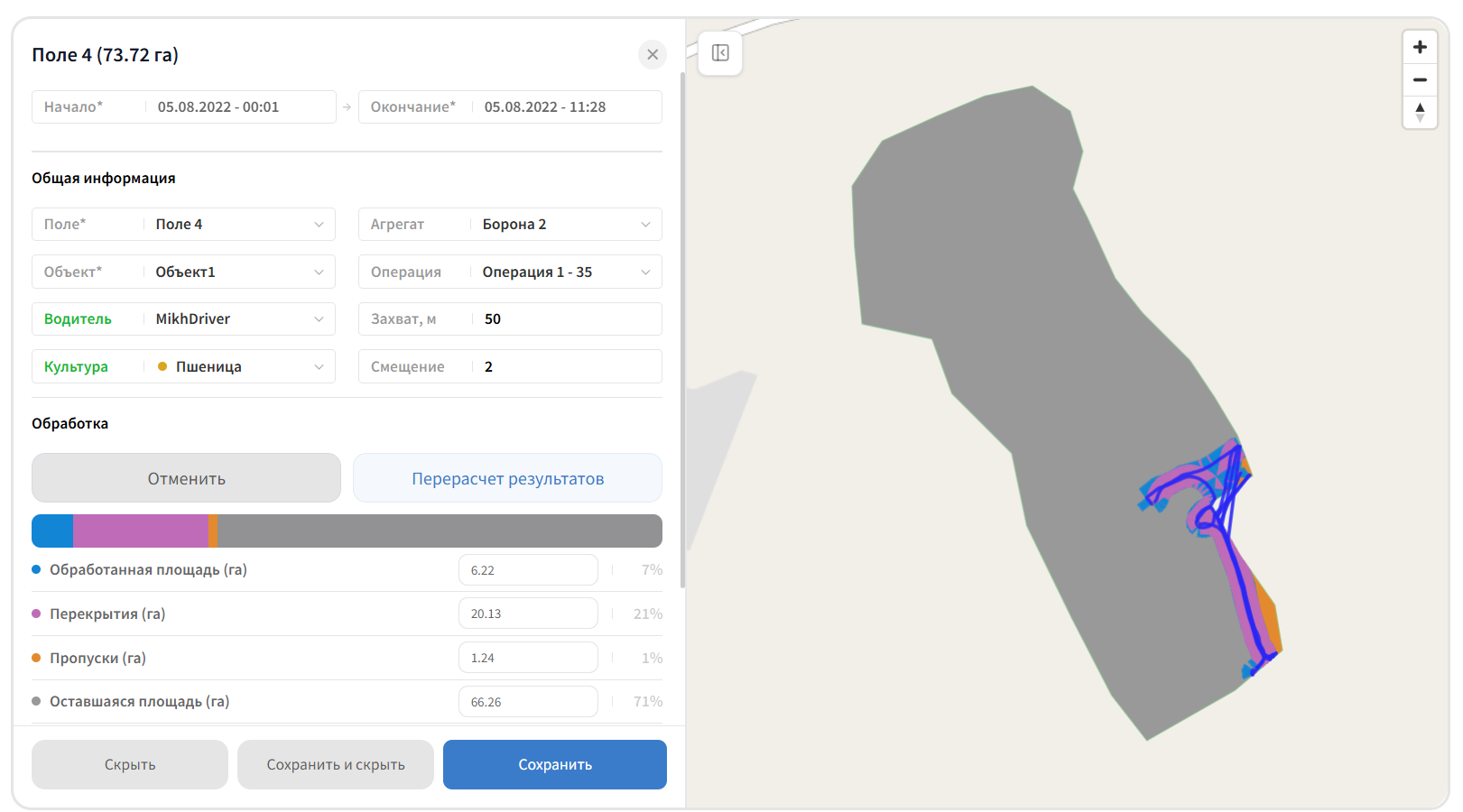The width and height of the screenshot is (1463, 812).
Task: Expand the Объект dropdown
Action: pyautogui.click(x=183, y=272)
